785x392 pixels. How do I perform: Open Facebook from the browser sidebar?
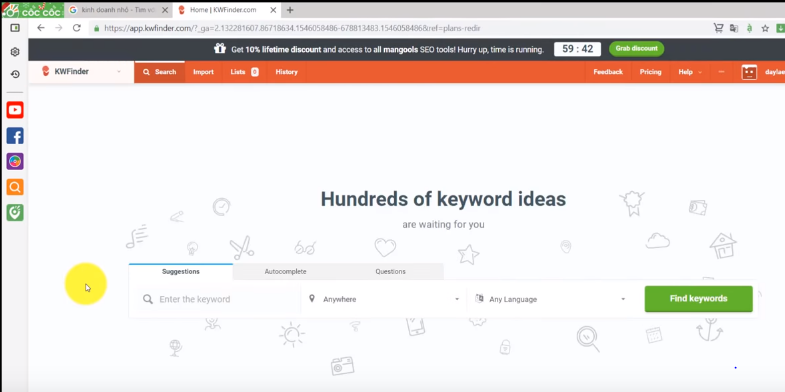15,136
